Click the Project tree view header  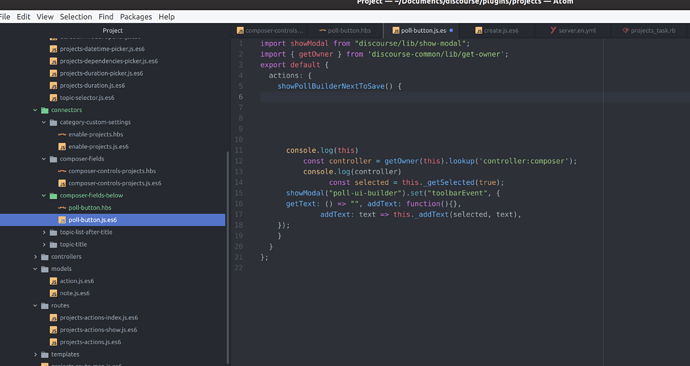pyautogui.click(x=113, y=30)
